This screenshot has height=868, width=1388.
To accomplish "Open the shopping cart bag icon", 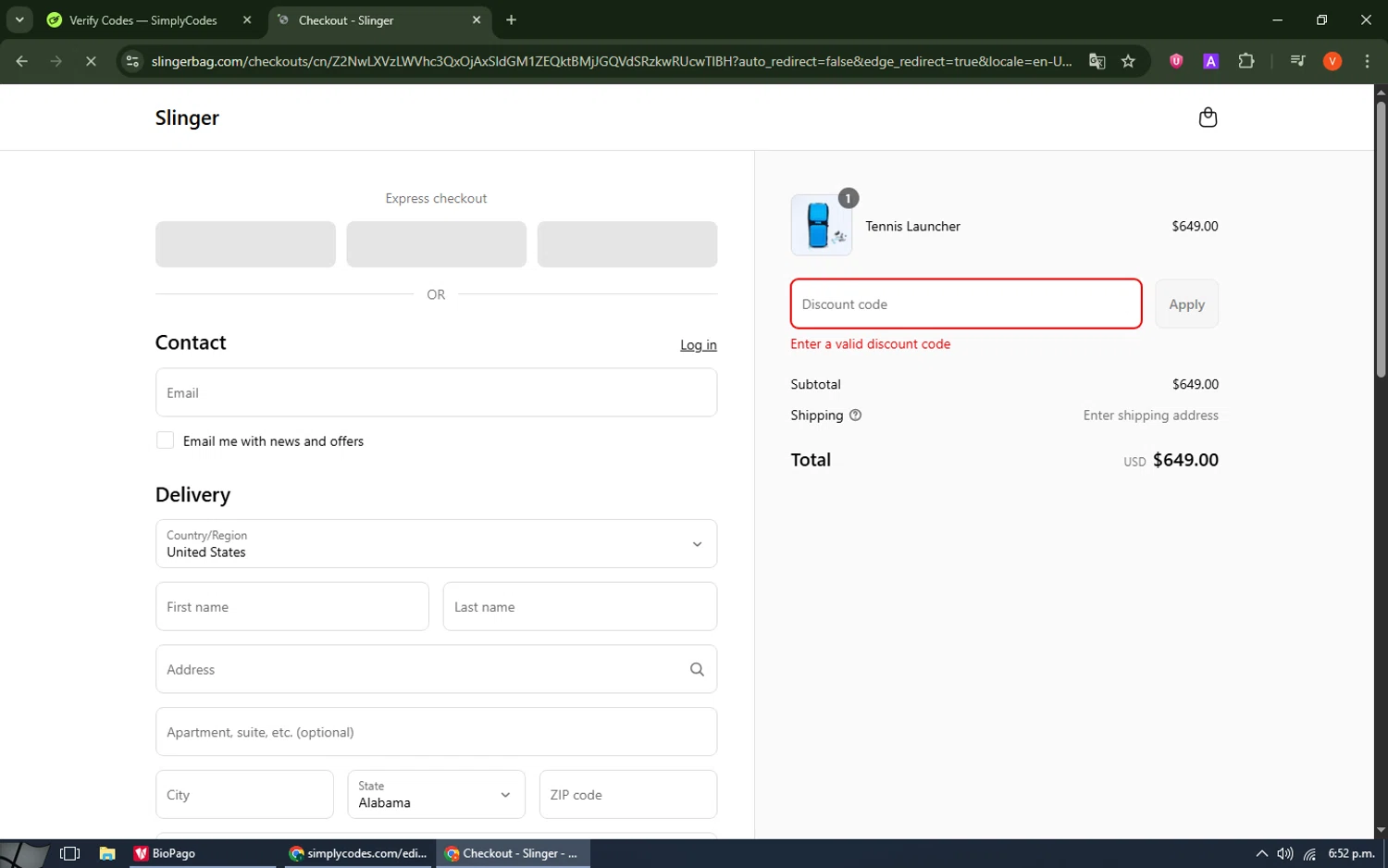I will tap(1208, 118).
